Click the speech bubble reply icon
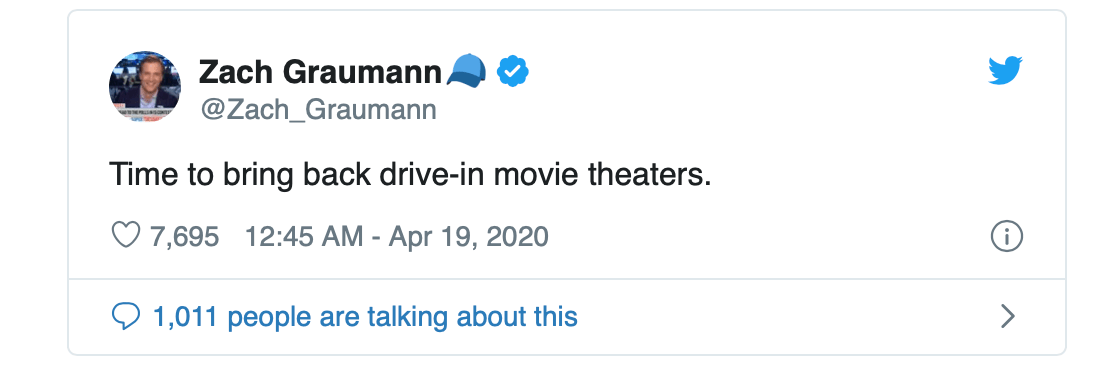This screenshot has width=1100, height=388. point(126,316)
